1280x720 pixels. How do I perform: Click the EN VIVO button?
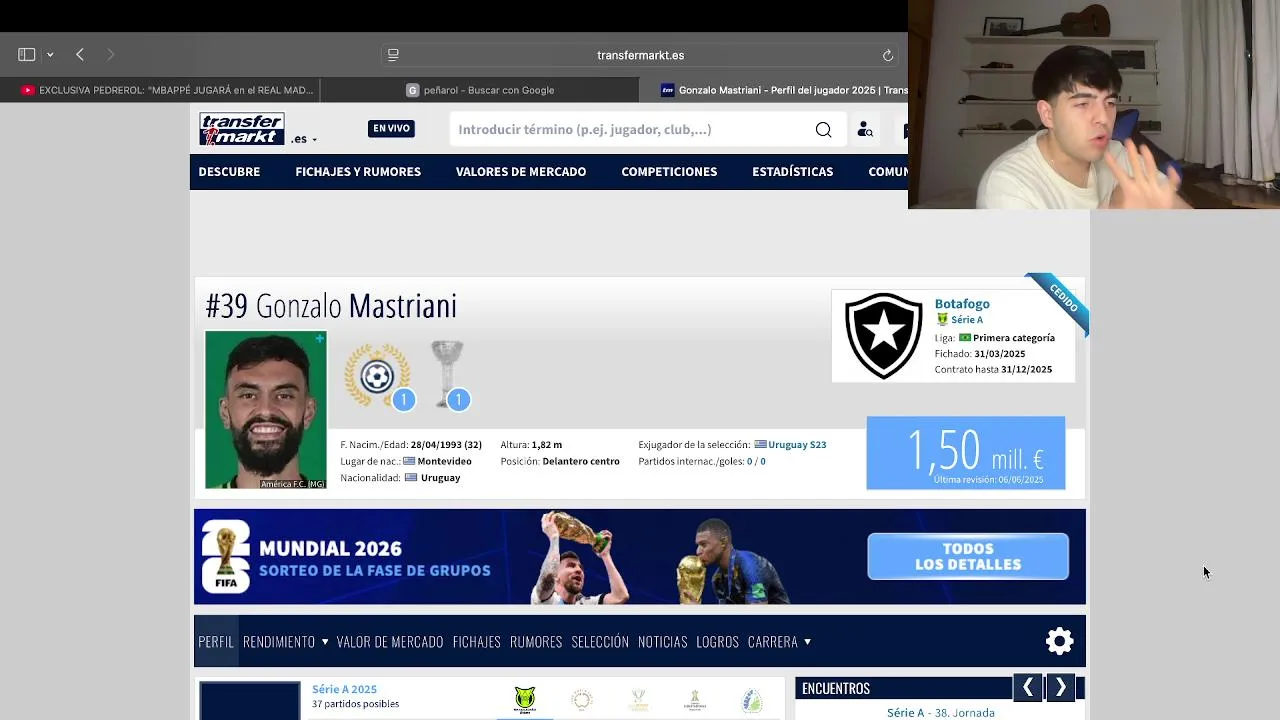[x=391, y=128]
